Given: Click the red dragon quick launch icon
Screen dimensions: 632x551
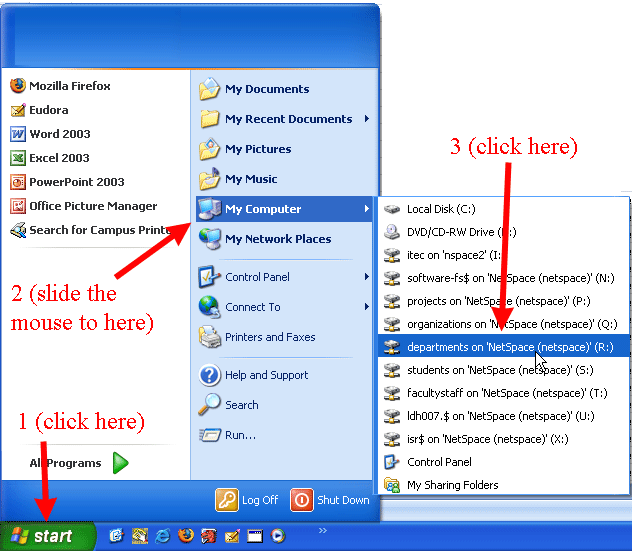Looking at the screenshot, I should pyautogui.click(x=209, y=535).
